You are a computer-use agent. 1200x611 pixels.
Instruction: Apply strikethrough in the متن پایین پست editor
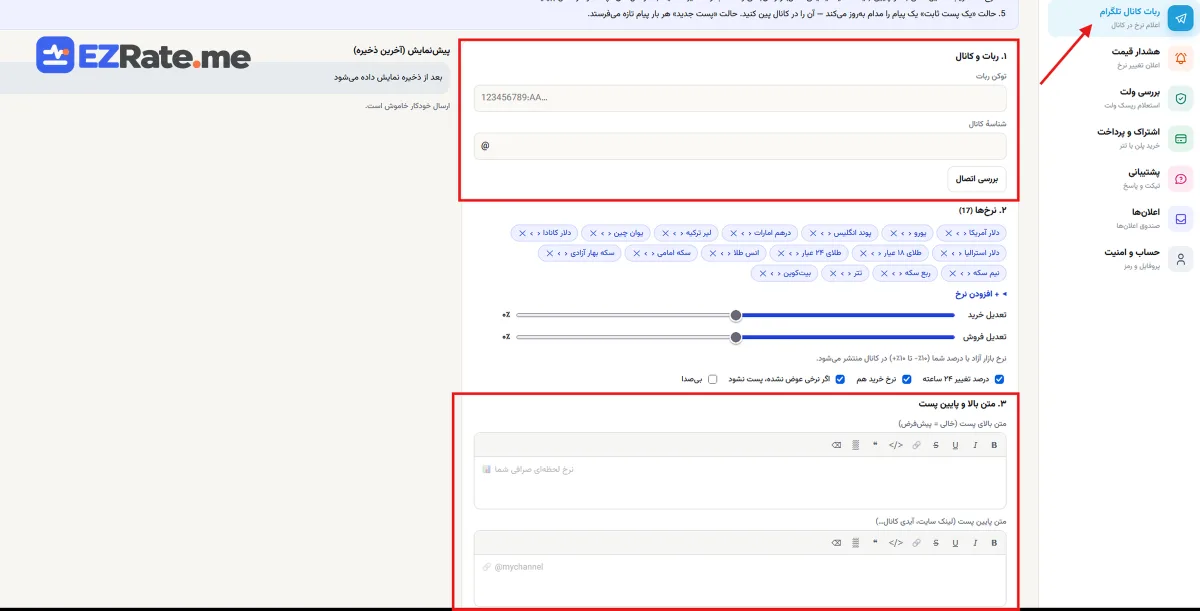(936, 543)
